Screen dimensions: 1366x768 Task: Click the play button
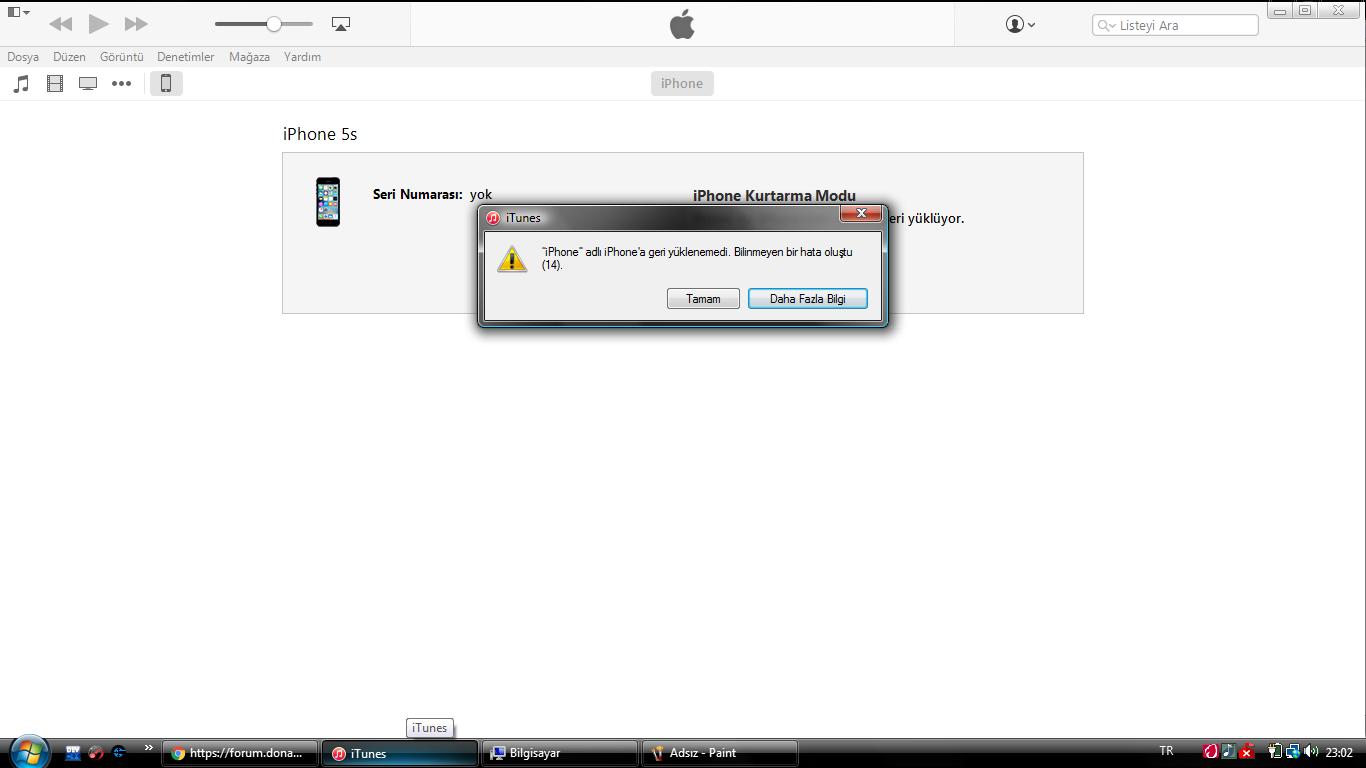(x=98, y=23)
